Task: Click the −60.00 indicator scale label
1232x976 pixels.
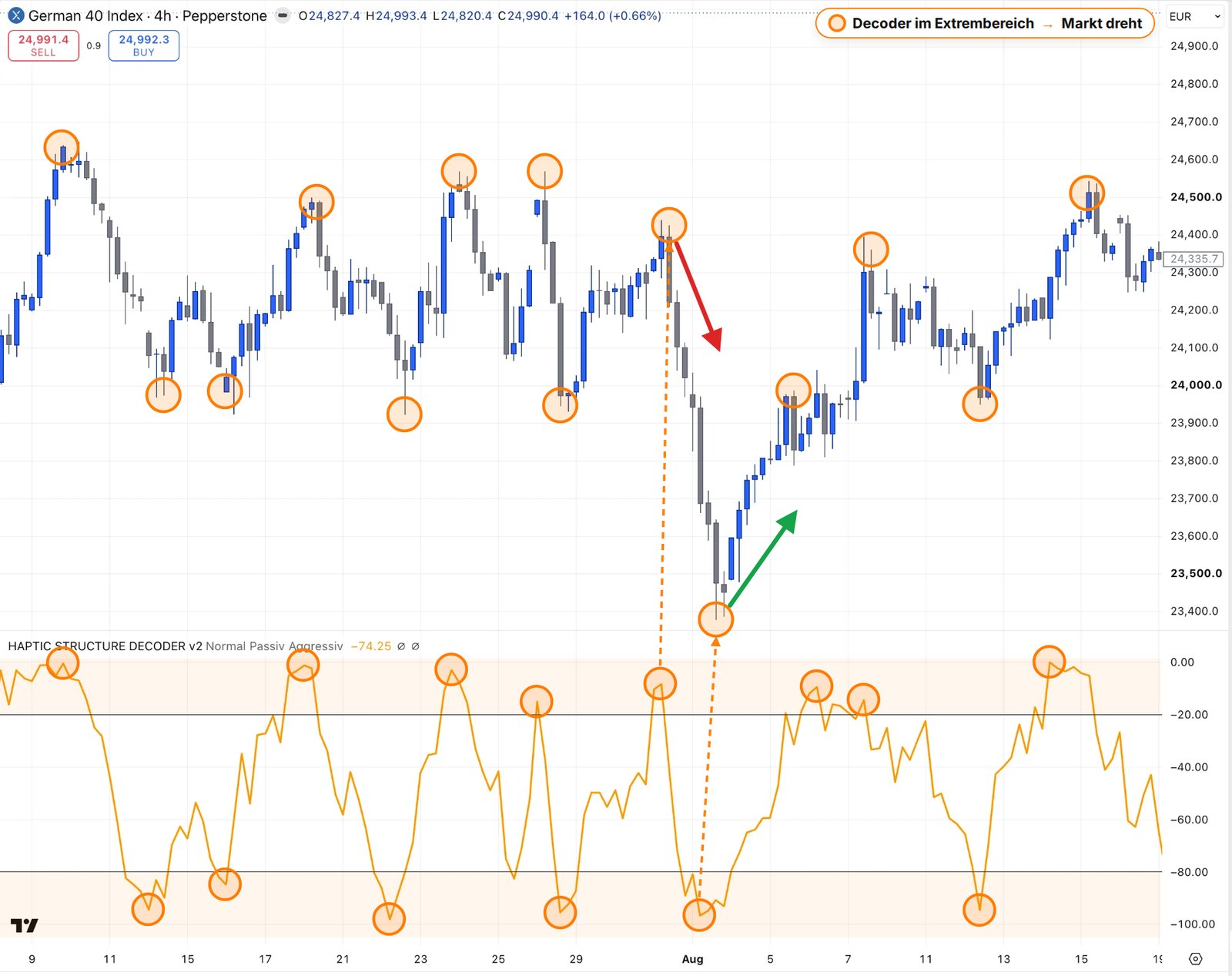Action: pyautogui.click(x=1189, y=820)
